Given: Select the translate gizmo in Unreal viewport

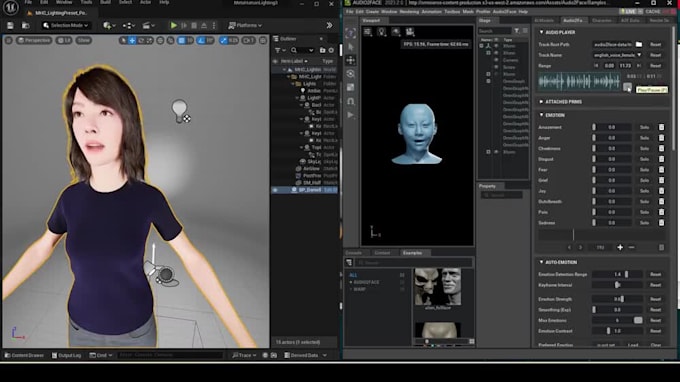Looking at the screenshot, I should (132, 40).
